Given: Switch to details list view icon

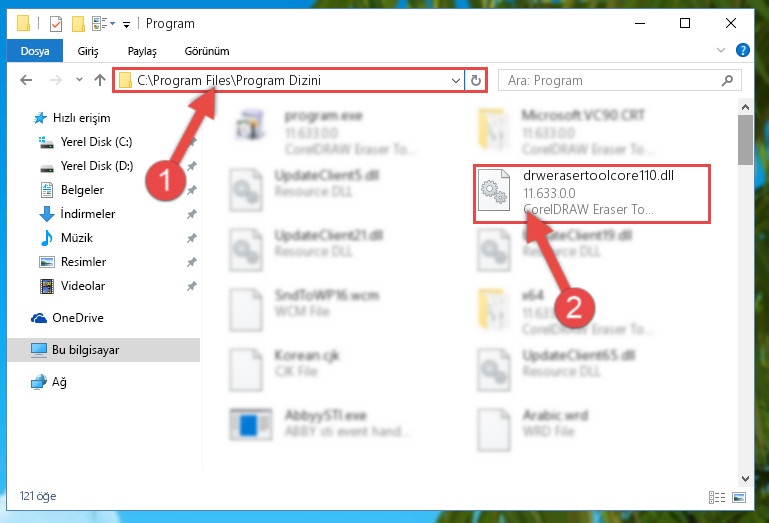Looking at the screenshot, I should click(717, 497).
